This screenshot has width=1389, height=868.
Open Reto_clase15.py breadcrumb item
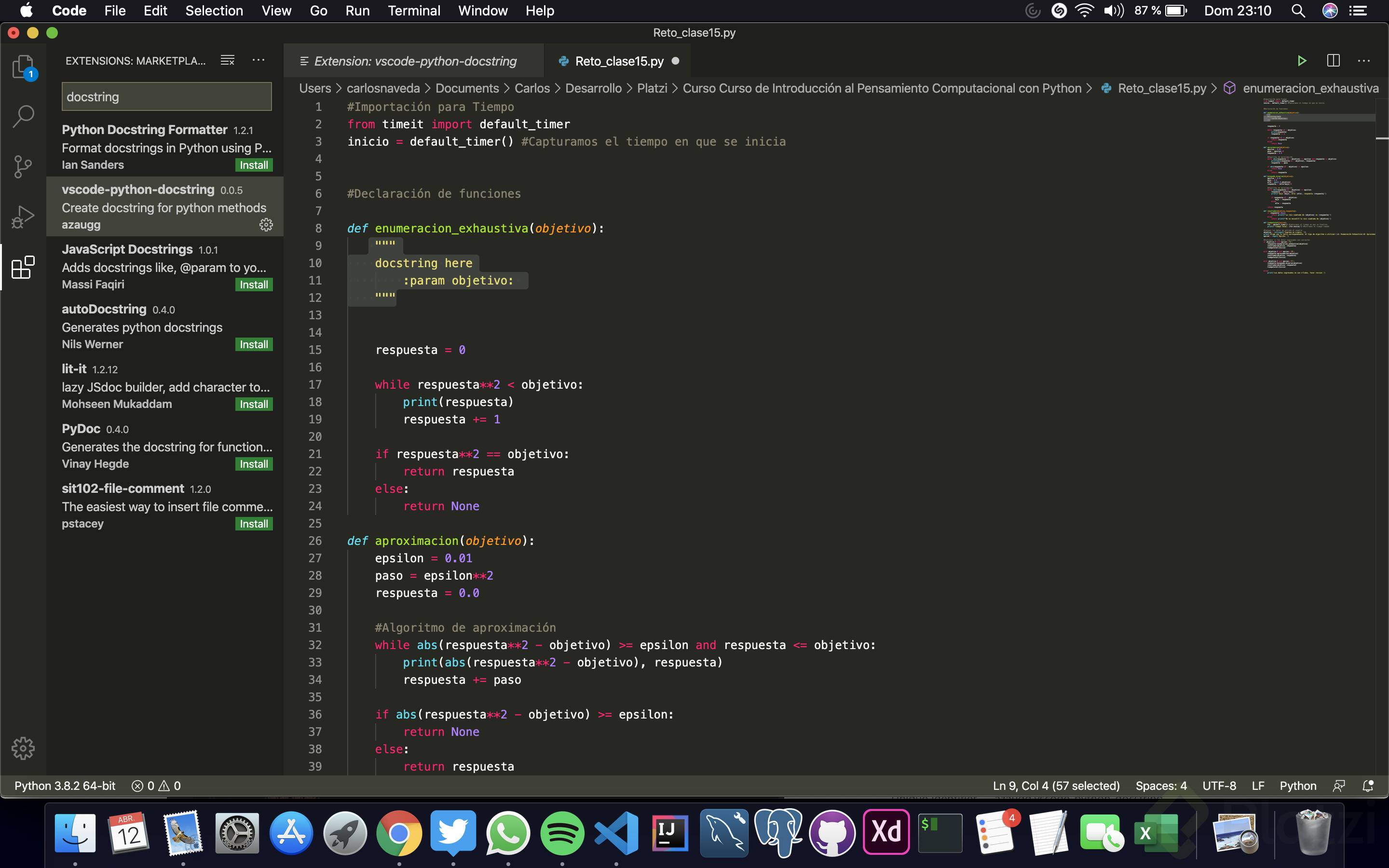1154,88
